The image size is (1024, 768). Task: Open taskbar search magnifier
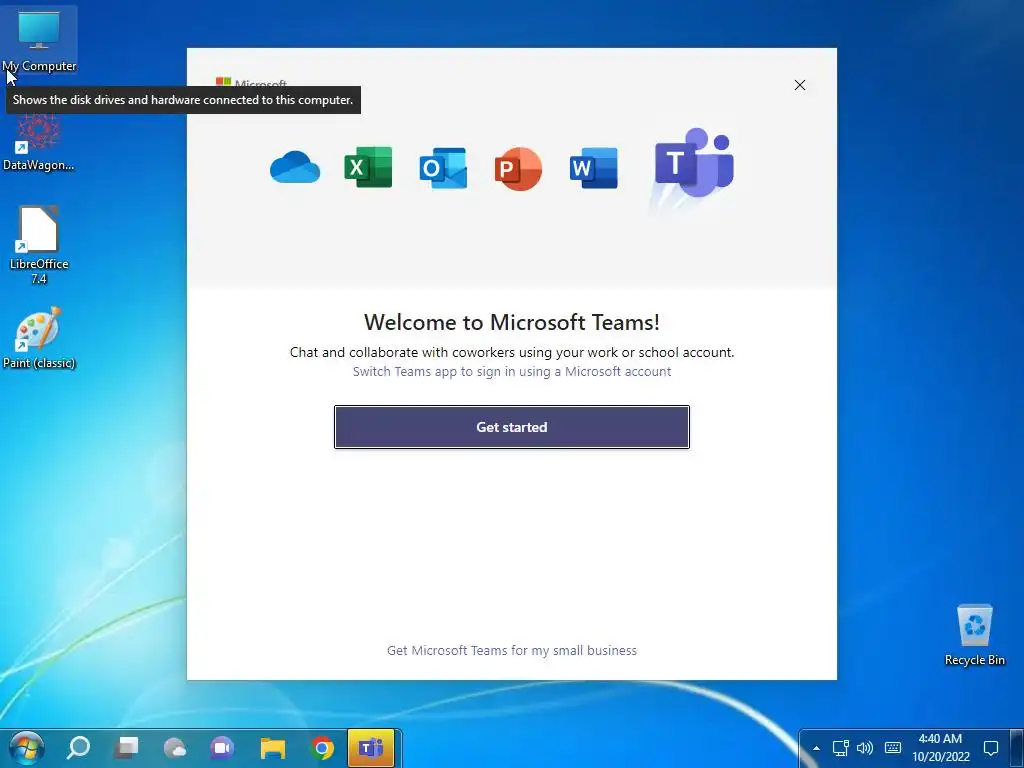[x=78, y=748]
